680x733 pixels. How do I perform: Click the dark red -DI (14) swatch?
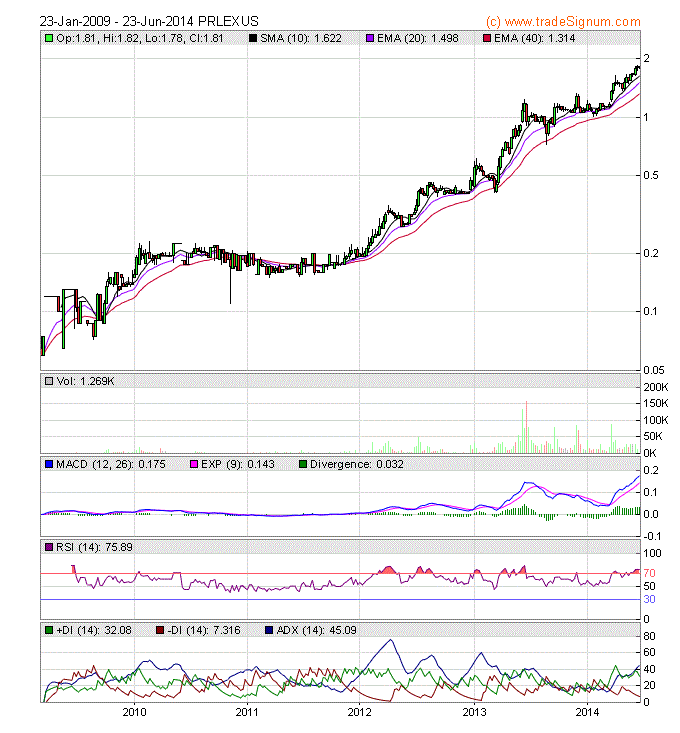click(160, 630)
